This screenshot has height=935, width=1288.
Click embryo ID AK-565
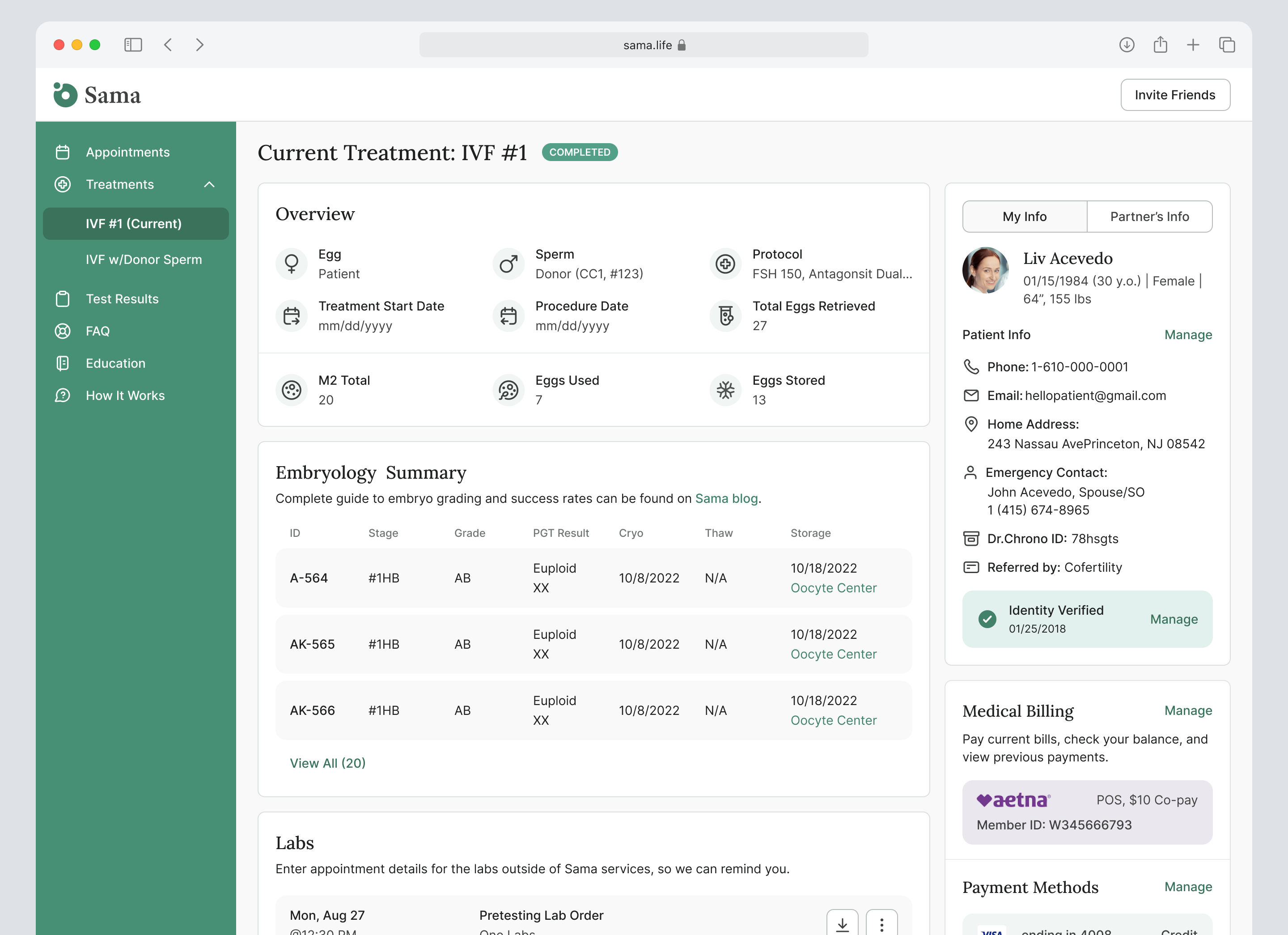coord(312,645)
